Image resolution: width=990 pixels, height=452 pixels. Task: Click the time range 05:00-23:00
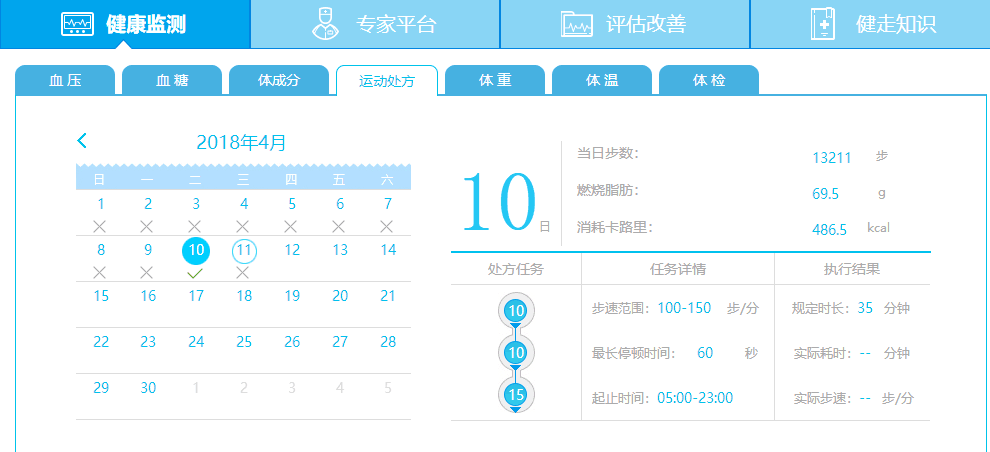[695, 398]
